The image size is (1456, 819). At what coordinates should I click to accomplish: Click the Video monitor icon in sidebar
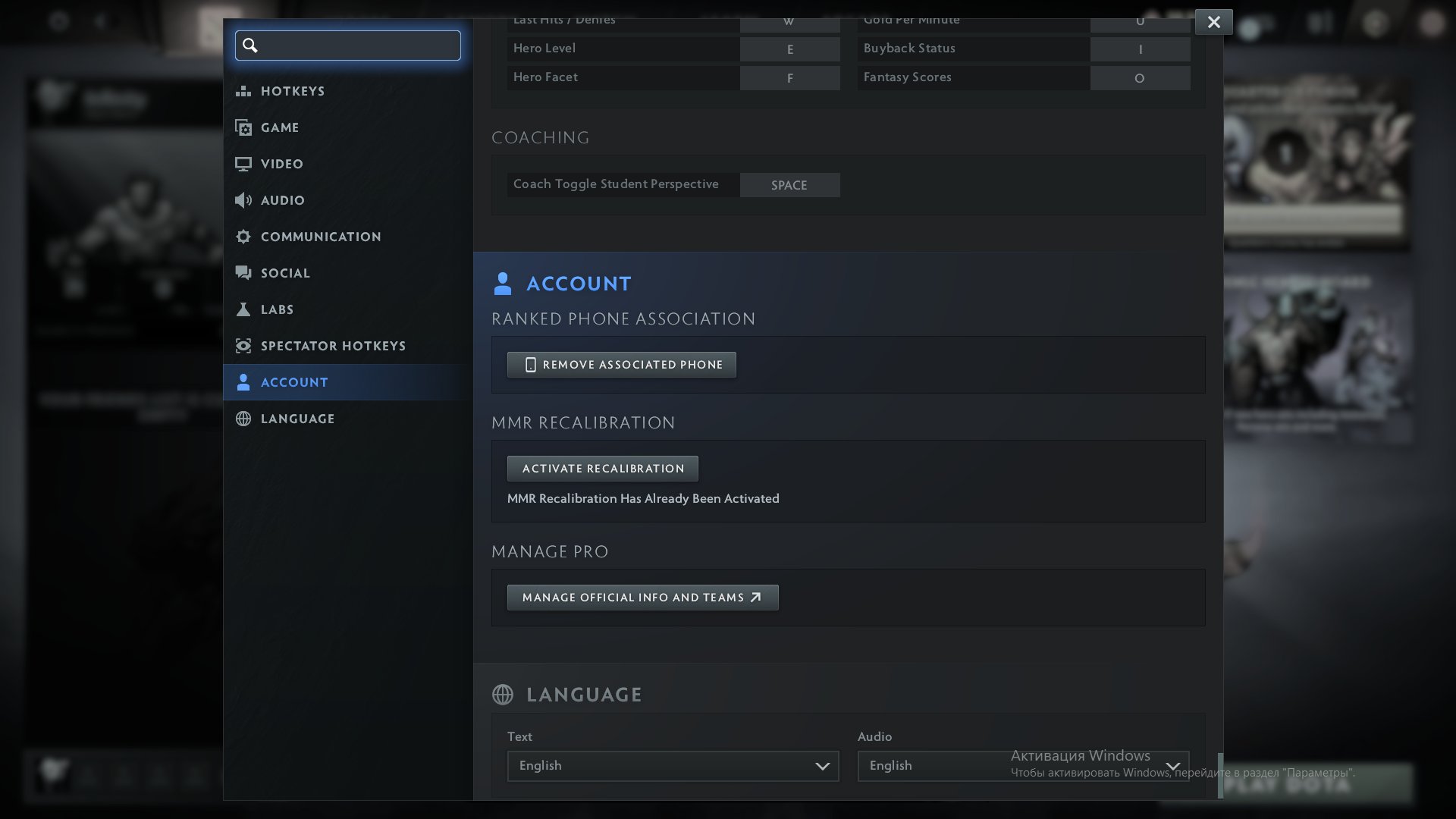[x=243, y=164]
